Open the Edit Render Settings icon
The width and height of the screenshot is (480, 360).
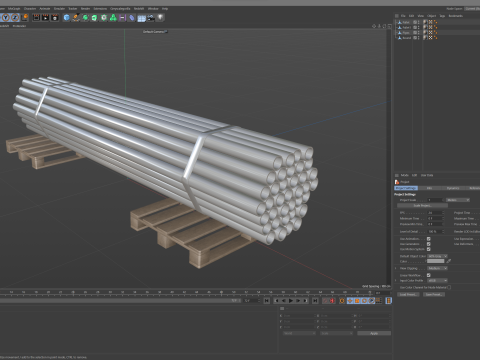coord(55,17)
